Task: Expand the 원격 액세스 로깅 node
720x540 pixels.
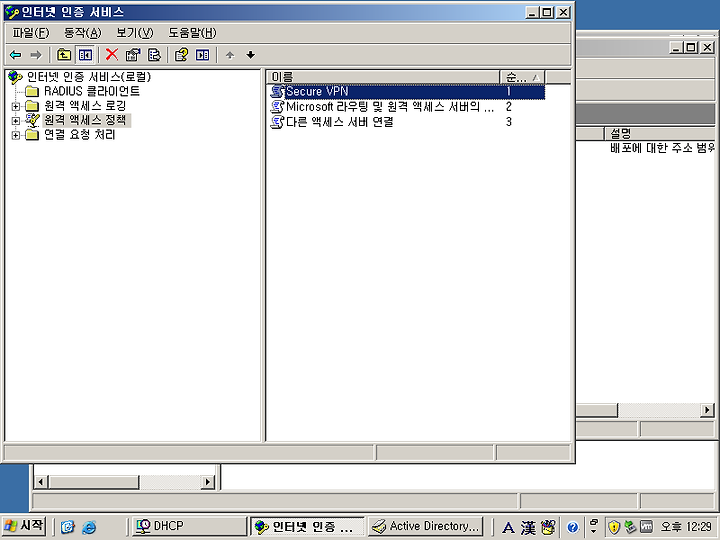Action: [x=16, y=106]
